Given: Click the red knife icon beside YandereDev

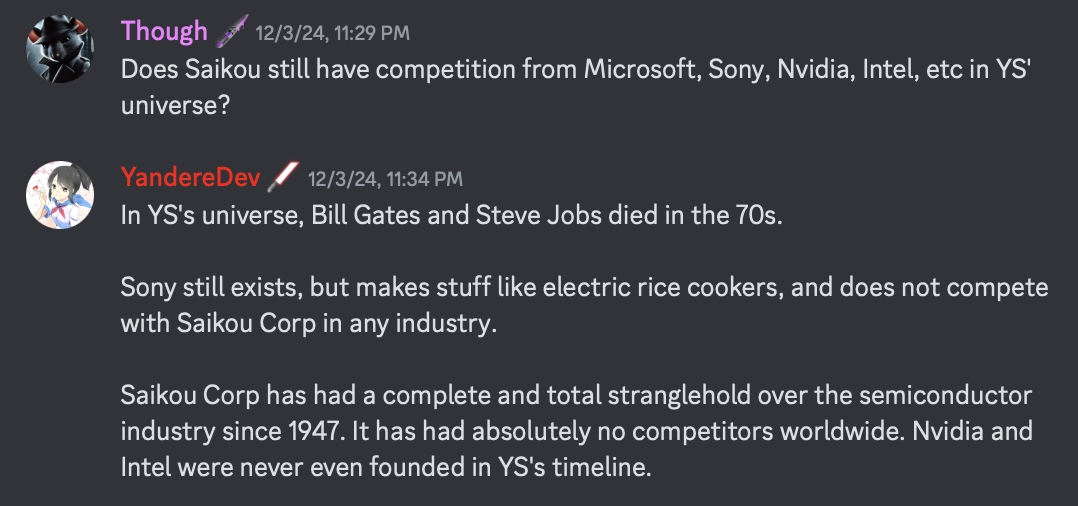Looking at the screenshot, I should click(x=283, y=178).
